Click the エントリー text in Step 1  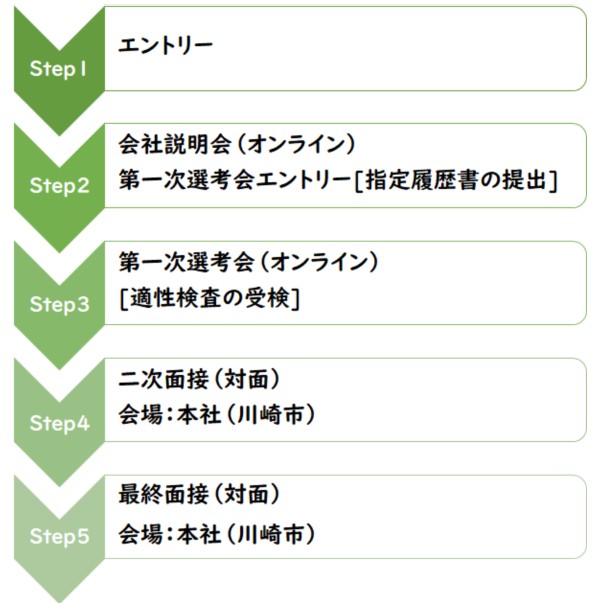click(x=165, y=45)
